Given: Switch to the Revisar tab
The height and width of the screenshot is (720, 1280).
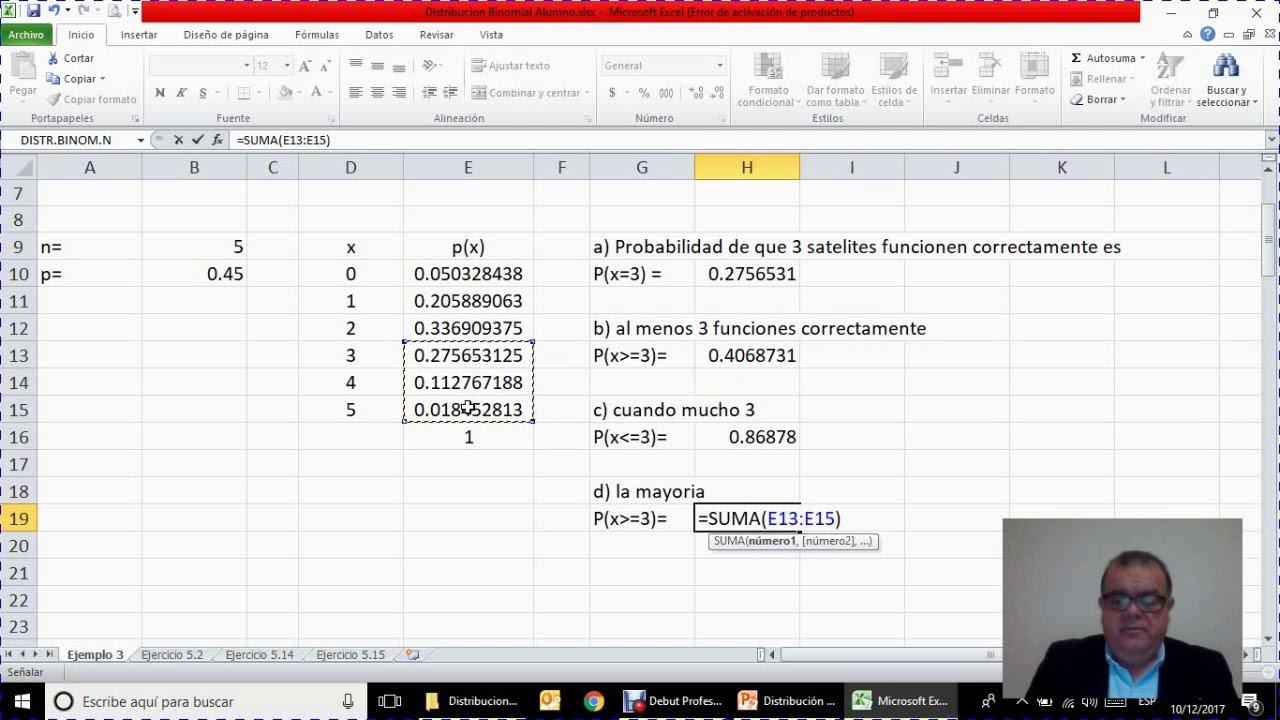Looking at the screenshot, I should tap(437, 34).
